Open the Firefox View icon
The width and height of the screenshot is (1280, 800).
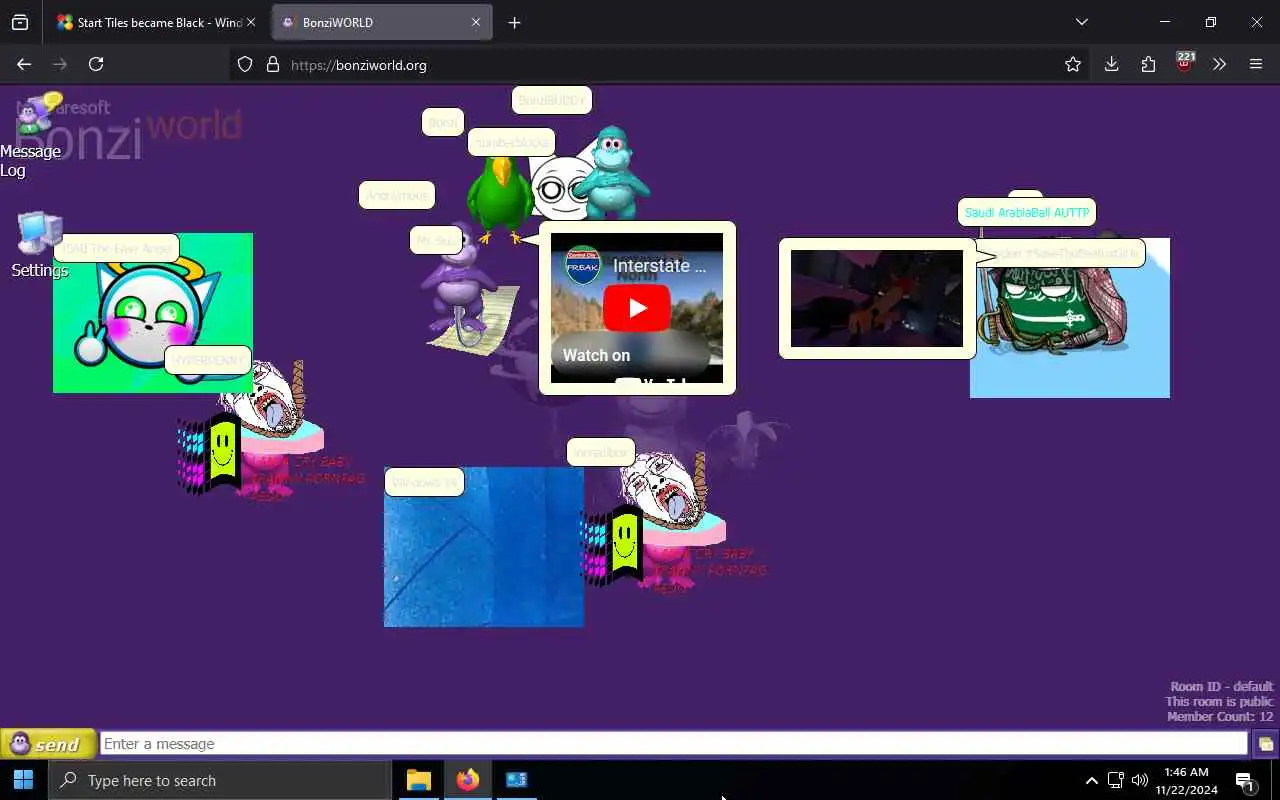(x=20, y=22)
